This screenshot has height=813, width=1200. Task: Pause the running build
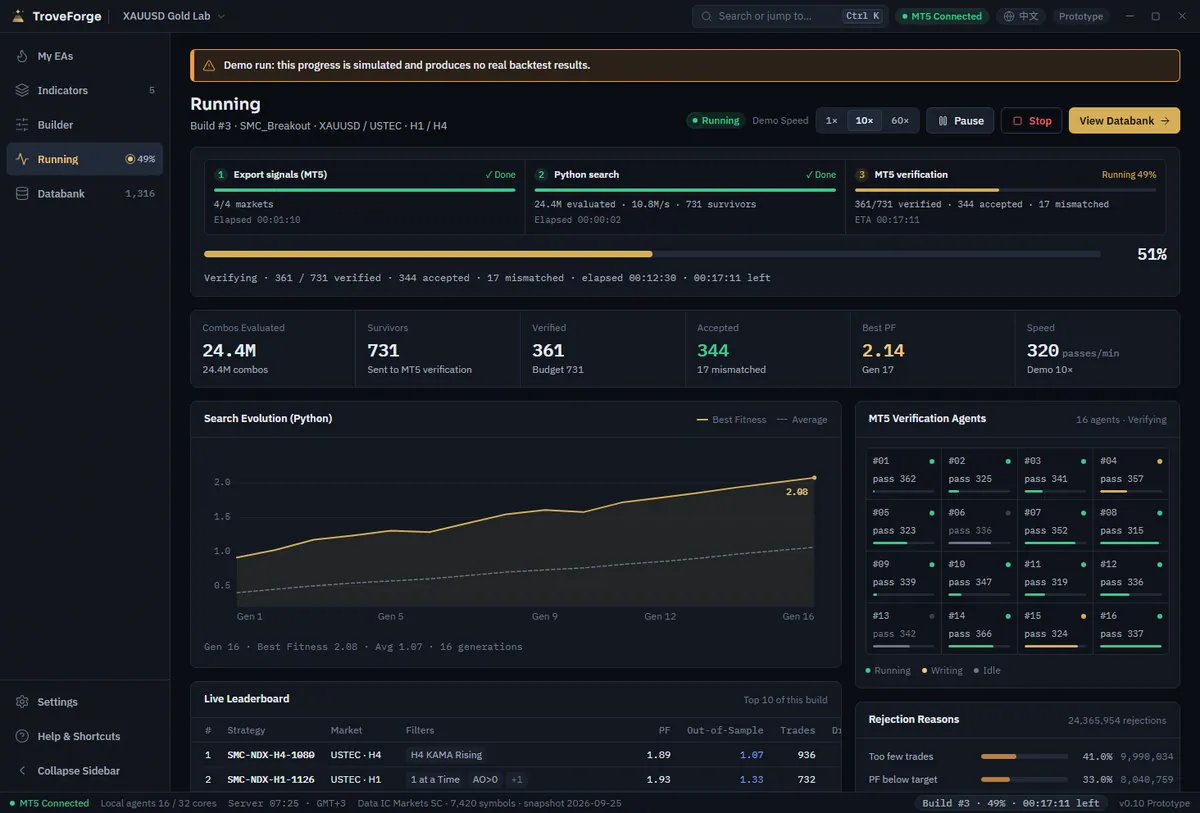coord(960,120)
